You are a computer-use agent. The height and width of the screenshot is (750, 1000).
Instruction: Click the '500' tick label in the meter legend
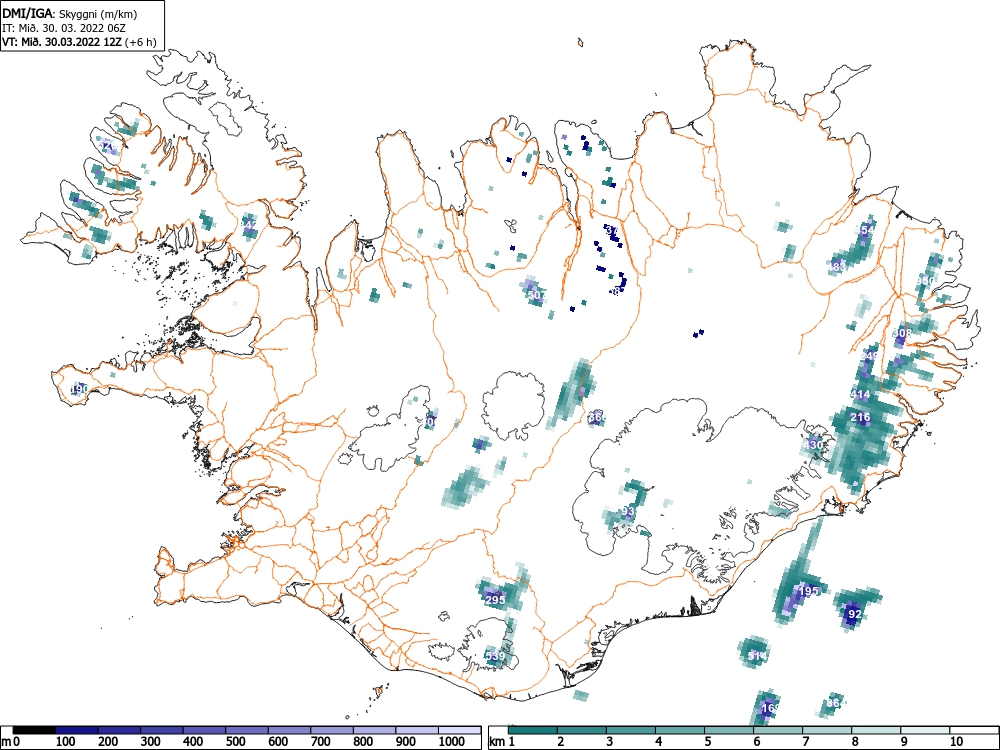pos(235,742)
